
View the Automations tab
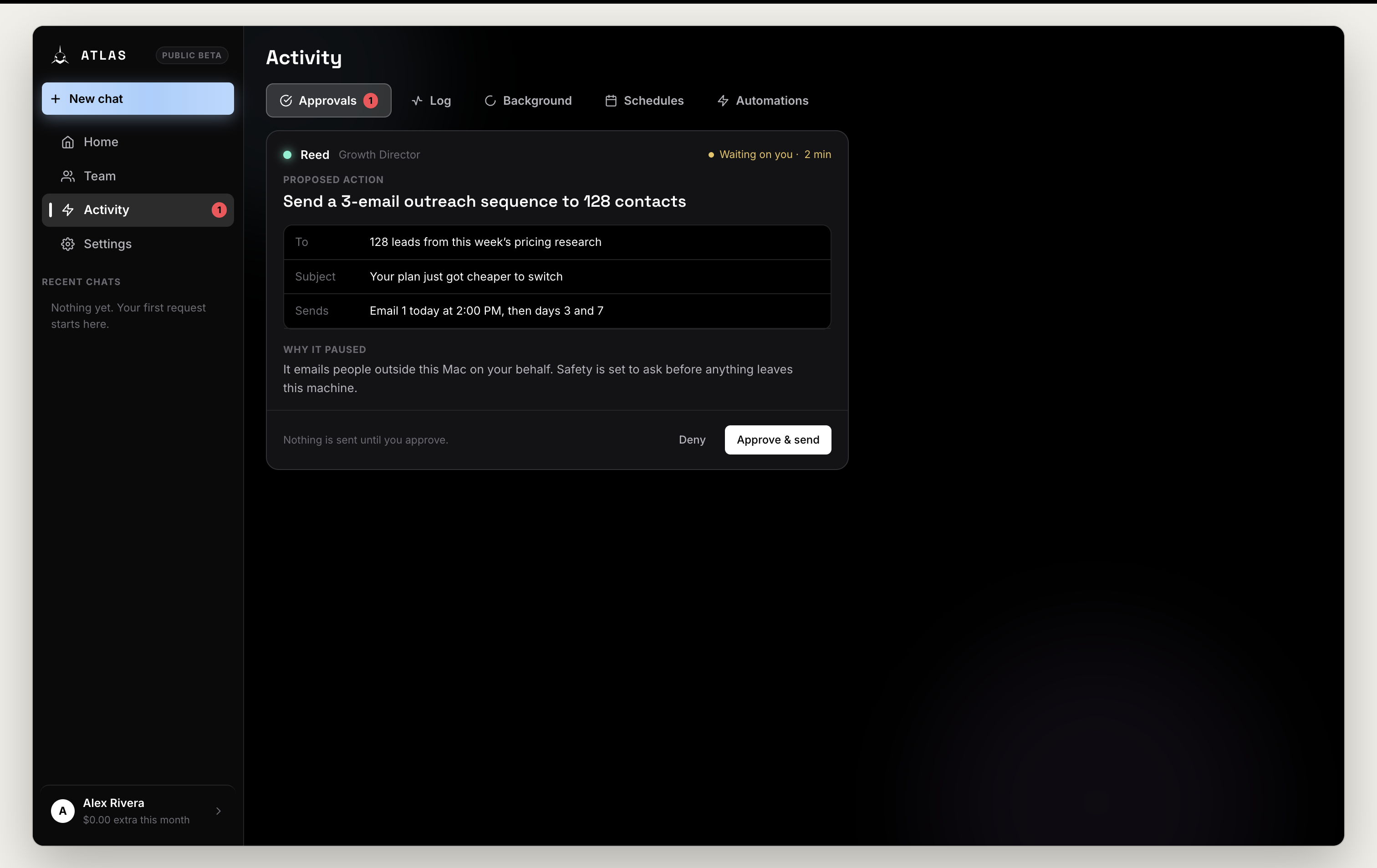[763, 101]
